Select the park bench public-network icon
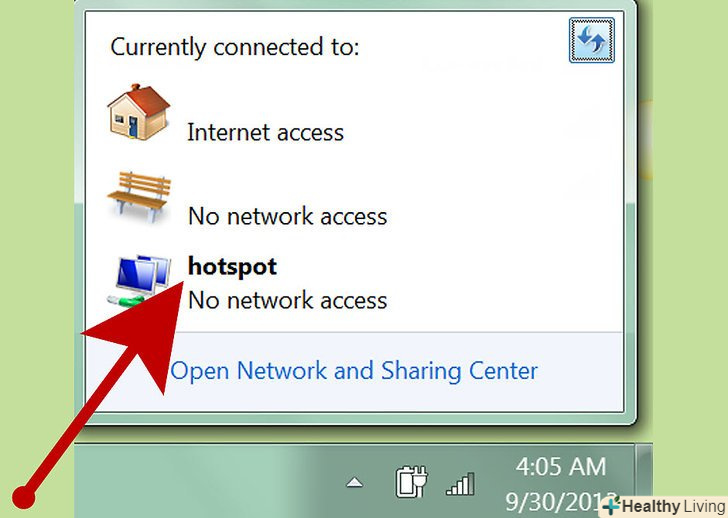The width and height of the screenshot is (728, 518). point(139,197)
